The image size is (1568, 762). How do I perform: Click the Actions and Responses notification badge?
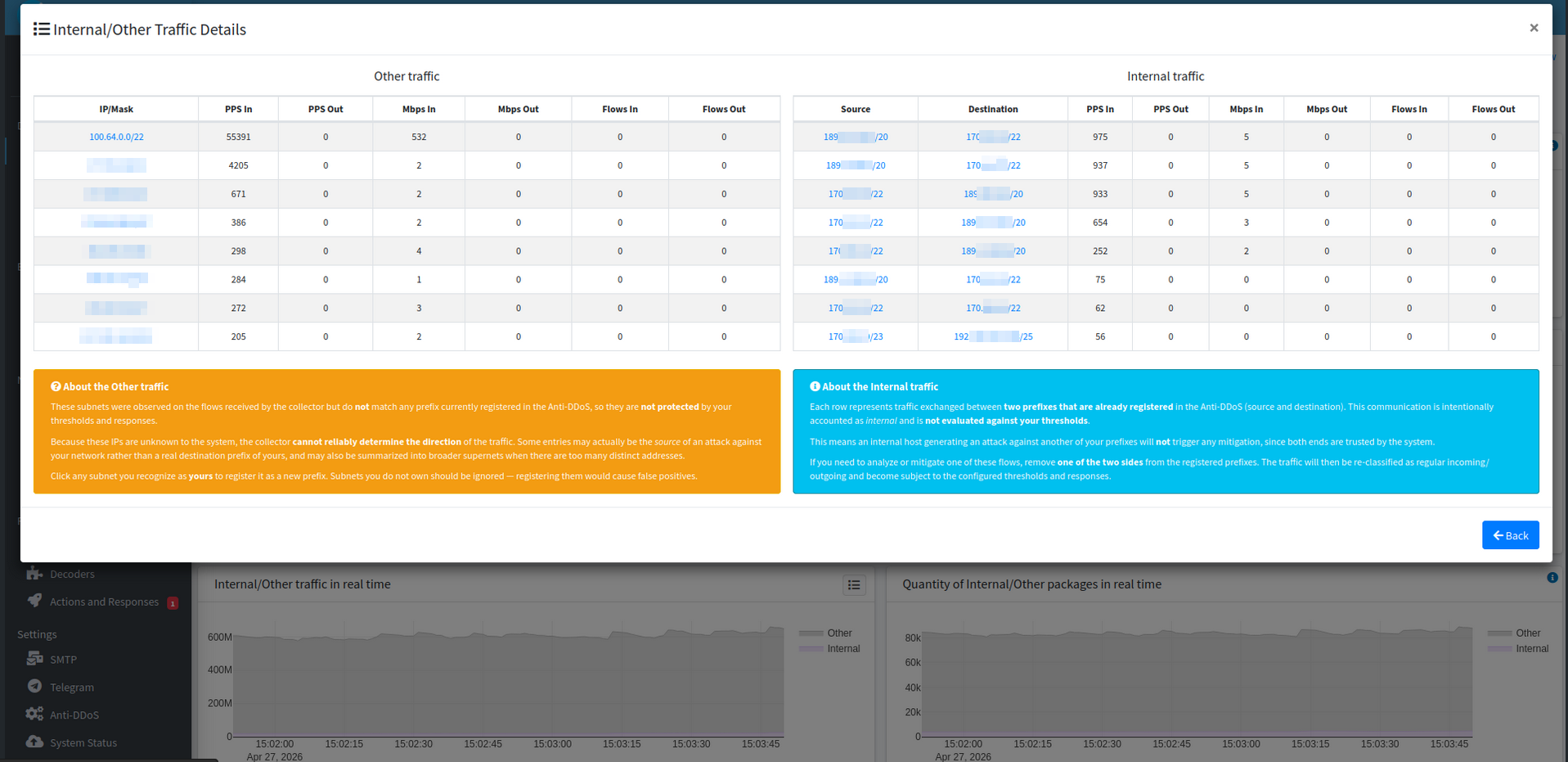click(173, 603)
